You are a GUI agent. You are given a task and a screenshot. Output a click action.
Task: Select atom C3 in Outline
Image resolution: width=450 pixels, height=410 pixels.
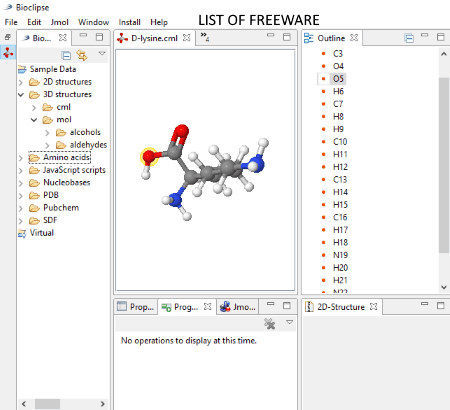(x=338, y=53)
